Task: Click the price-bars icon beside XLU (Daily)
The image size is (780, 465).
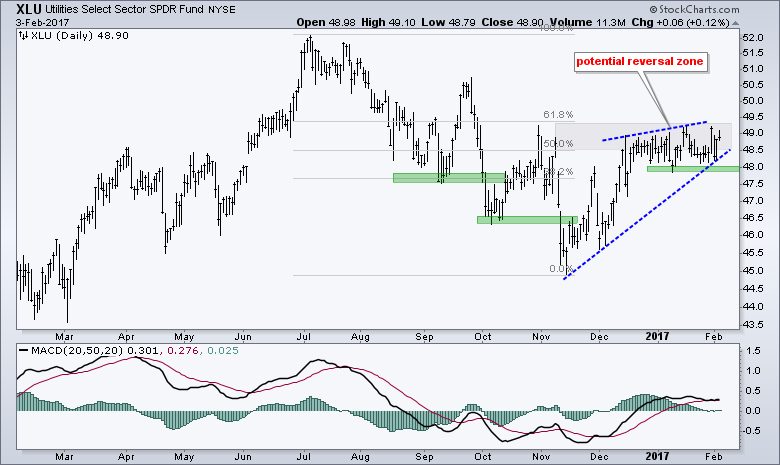Action: pos(23,35)
